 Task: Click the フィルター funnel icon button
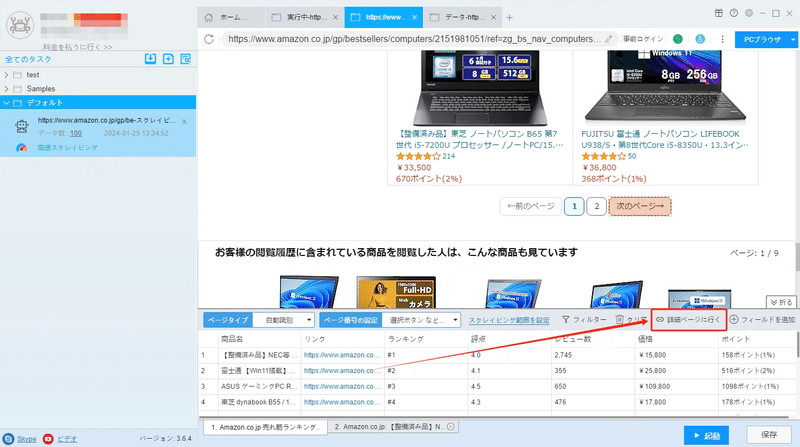pyautogui.click(x=584, y=319)
